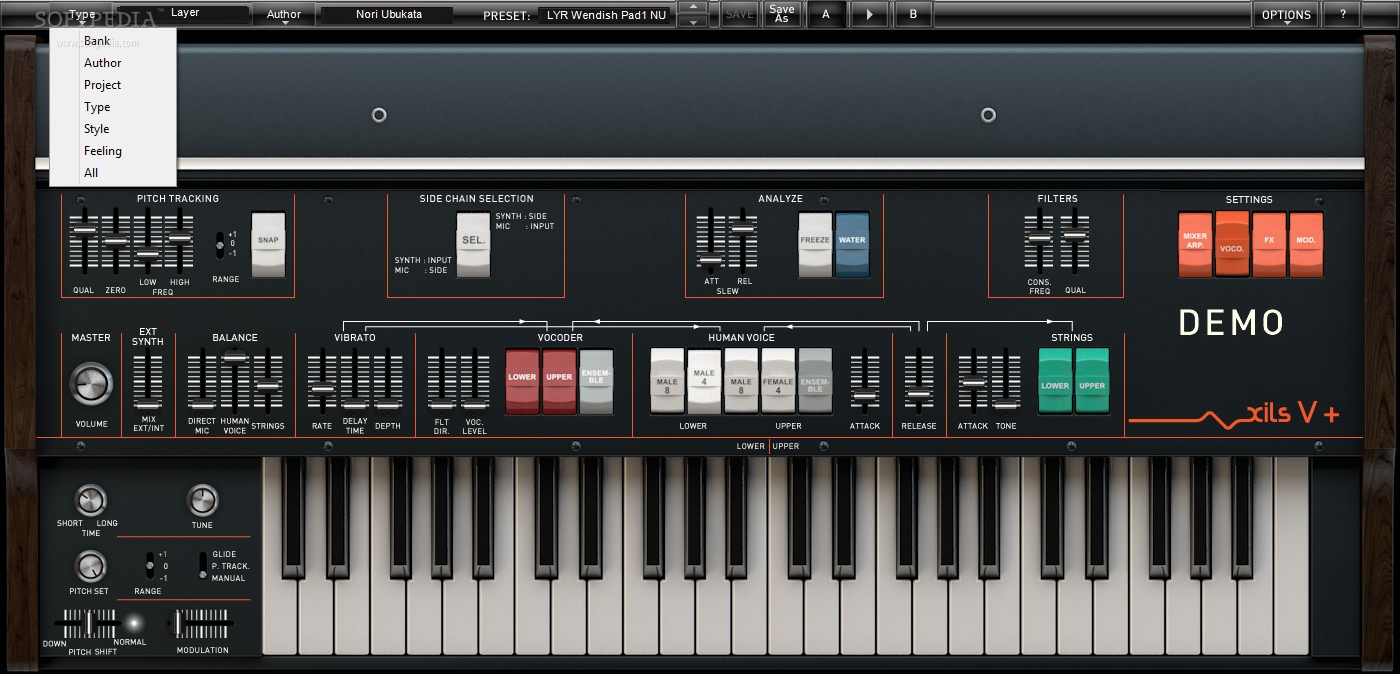The image size is (1400, 674).
Task: Open the FX settings panel
Action: [1269, 244]
